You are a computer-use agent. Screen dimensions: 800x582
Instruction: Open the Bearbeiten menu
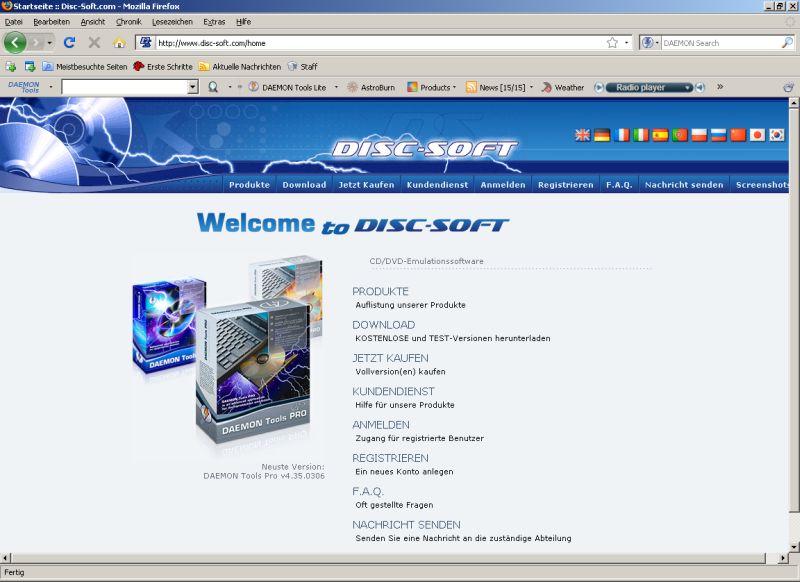point(52,22)
